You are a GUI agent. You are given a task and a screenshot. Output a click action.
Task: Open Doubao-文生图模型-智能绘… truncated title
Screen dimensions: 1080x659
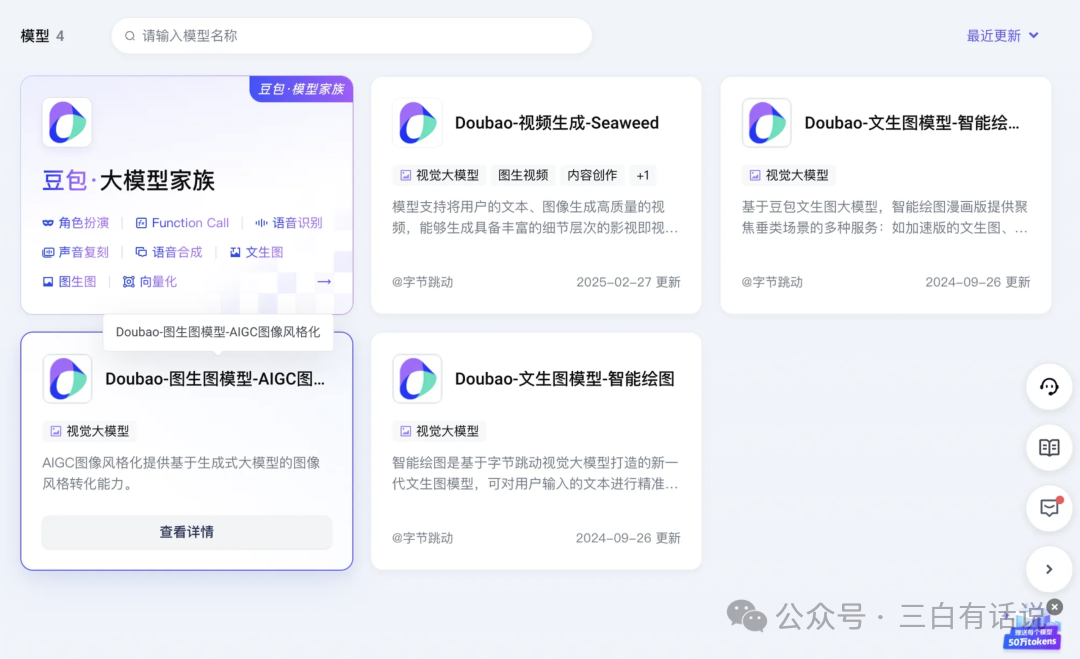coord(912,123)
